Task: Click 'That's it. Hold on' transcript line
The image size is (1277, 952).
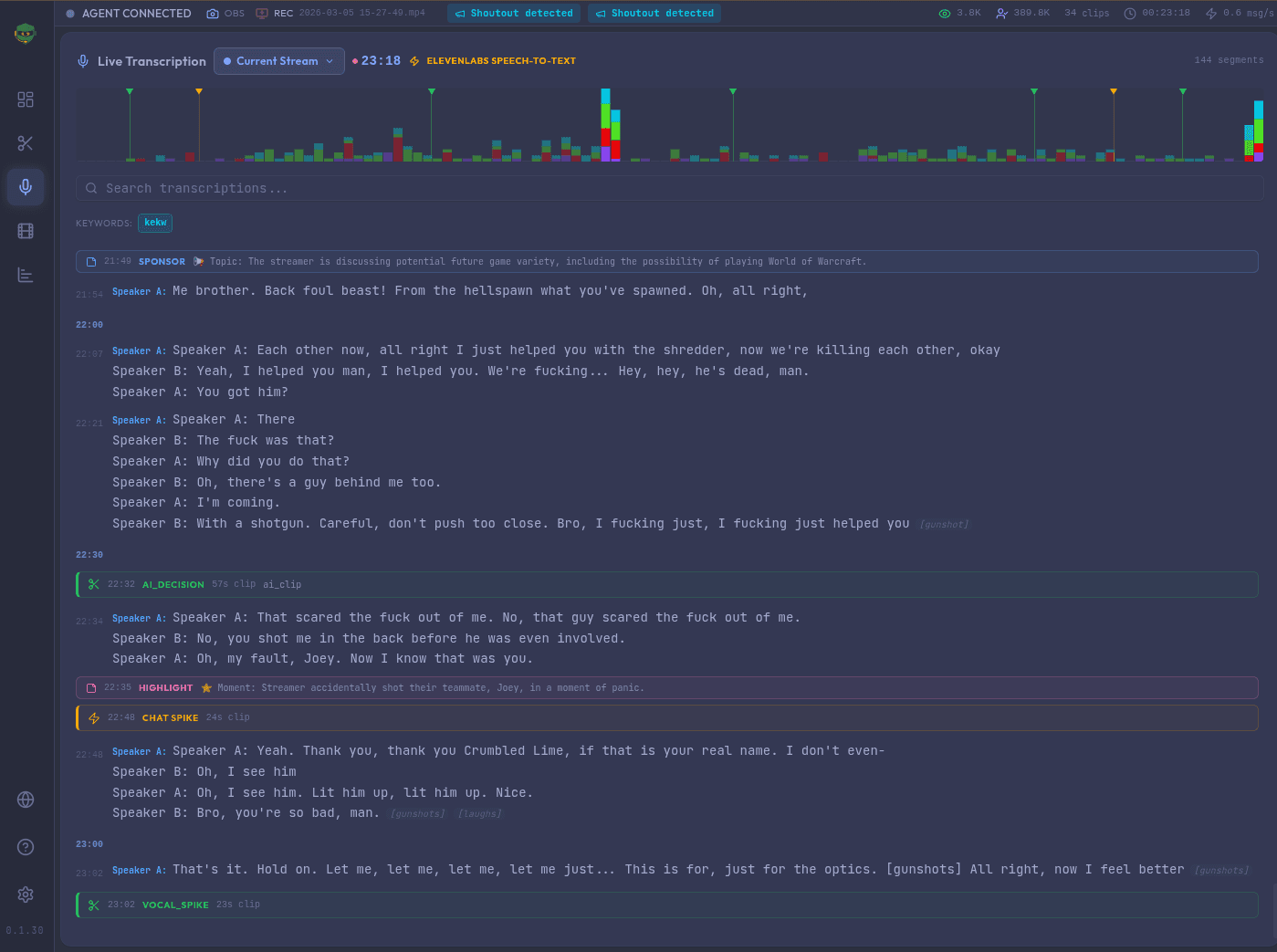Action: 678,870
